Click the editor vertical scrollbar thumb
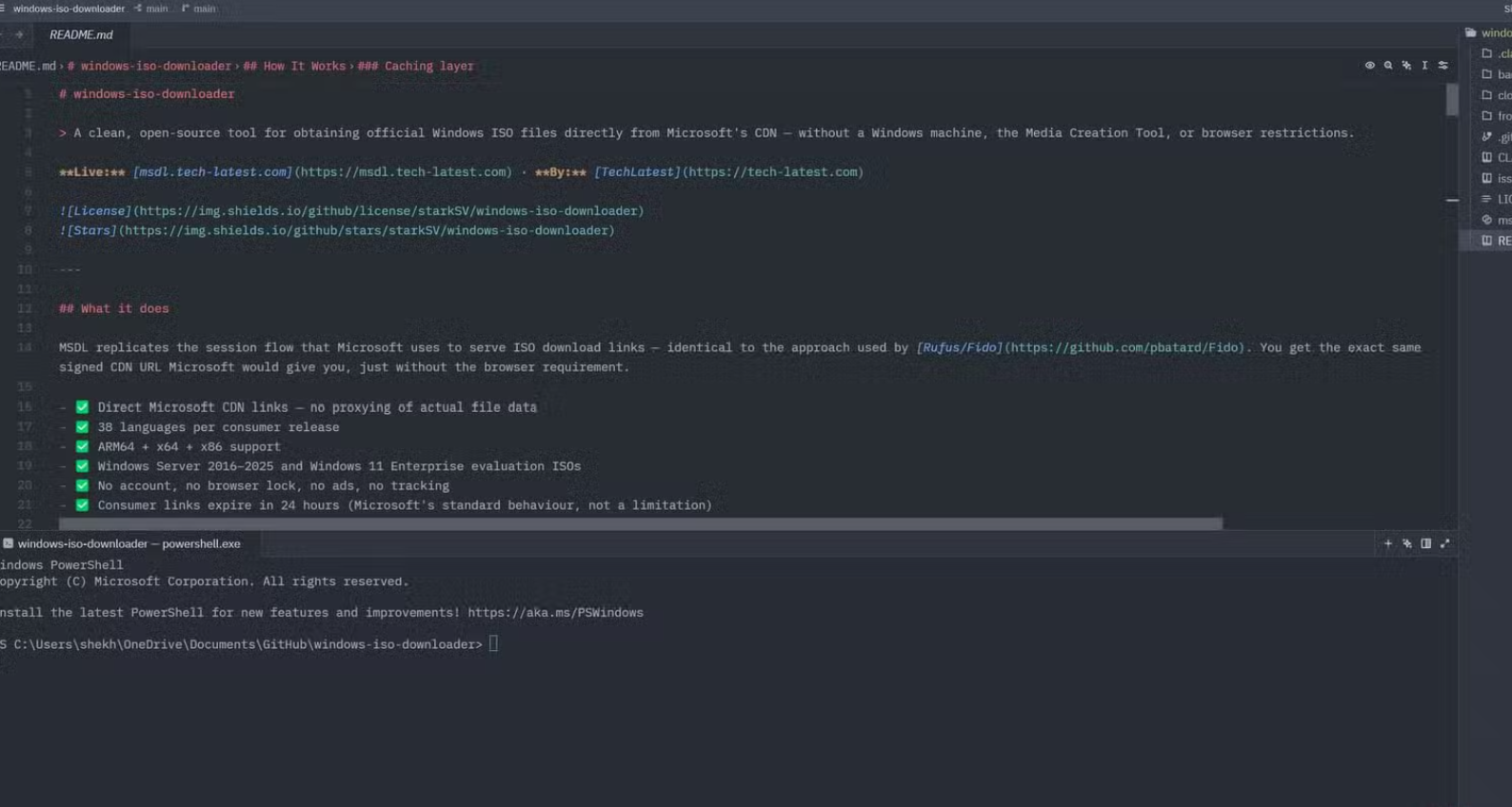1512x807 pixels. click(x=1452, y=100)
